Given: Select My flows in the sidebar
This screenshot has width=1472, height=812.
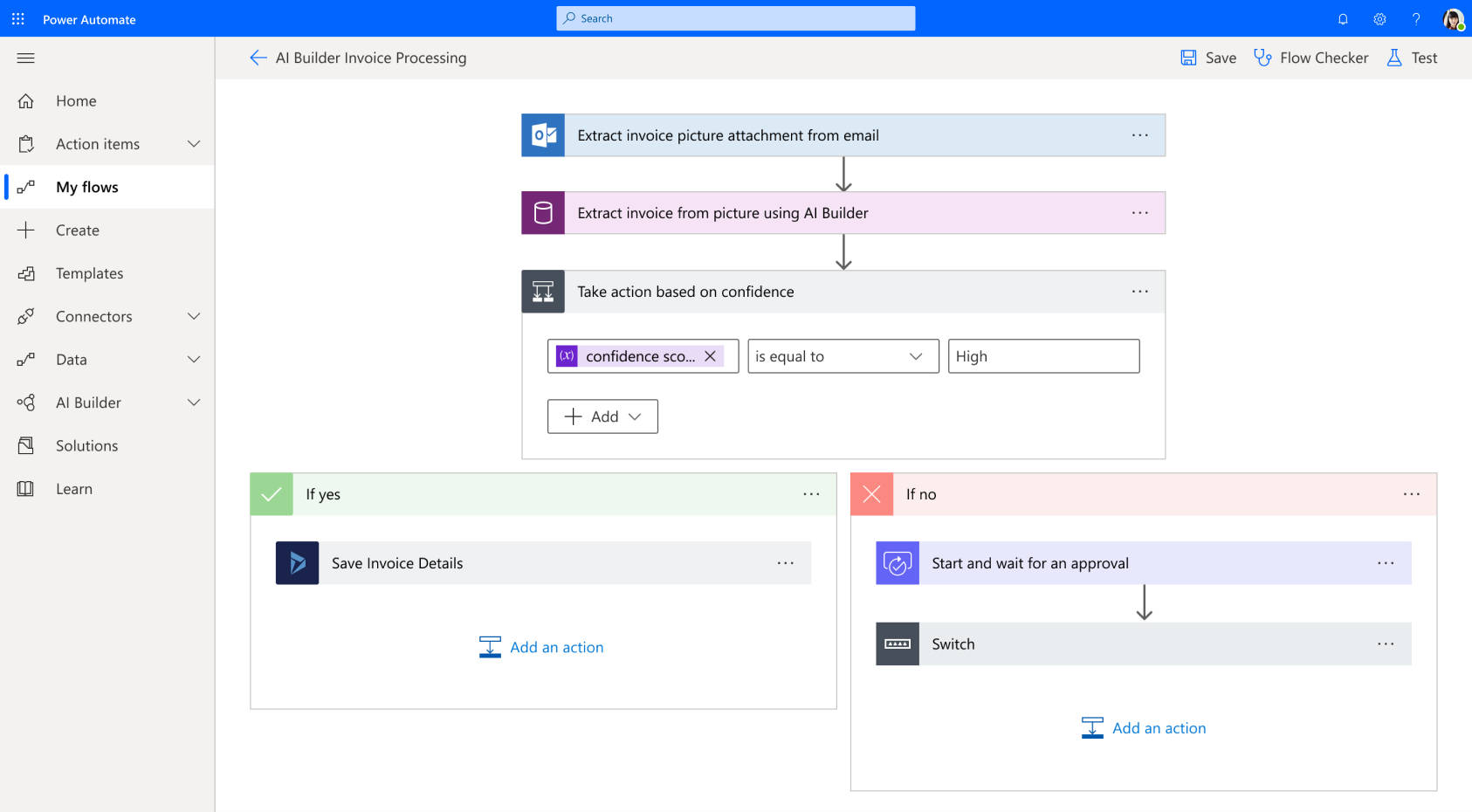Looking at the screenshot, I should pyautogui.click(x=86, y=187).
